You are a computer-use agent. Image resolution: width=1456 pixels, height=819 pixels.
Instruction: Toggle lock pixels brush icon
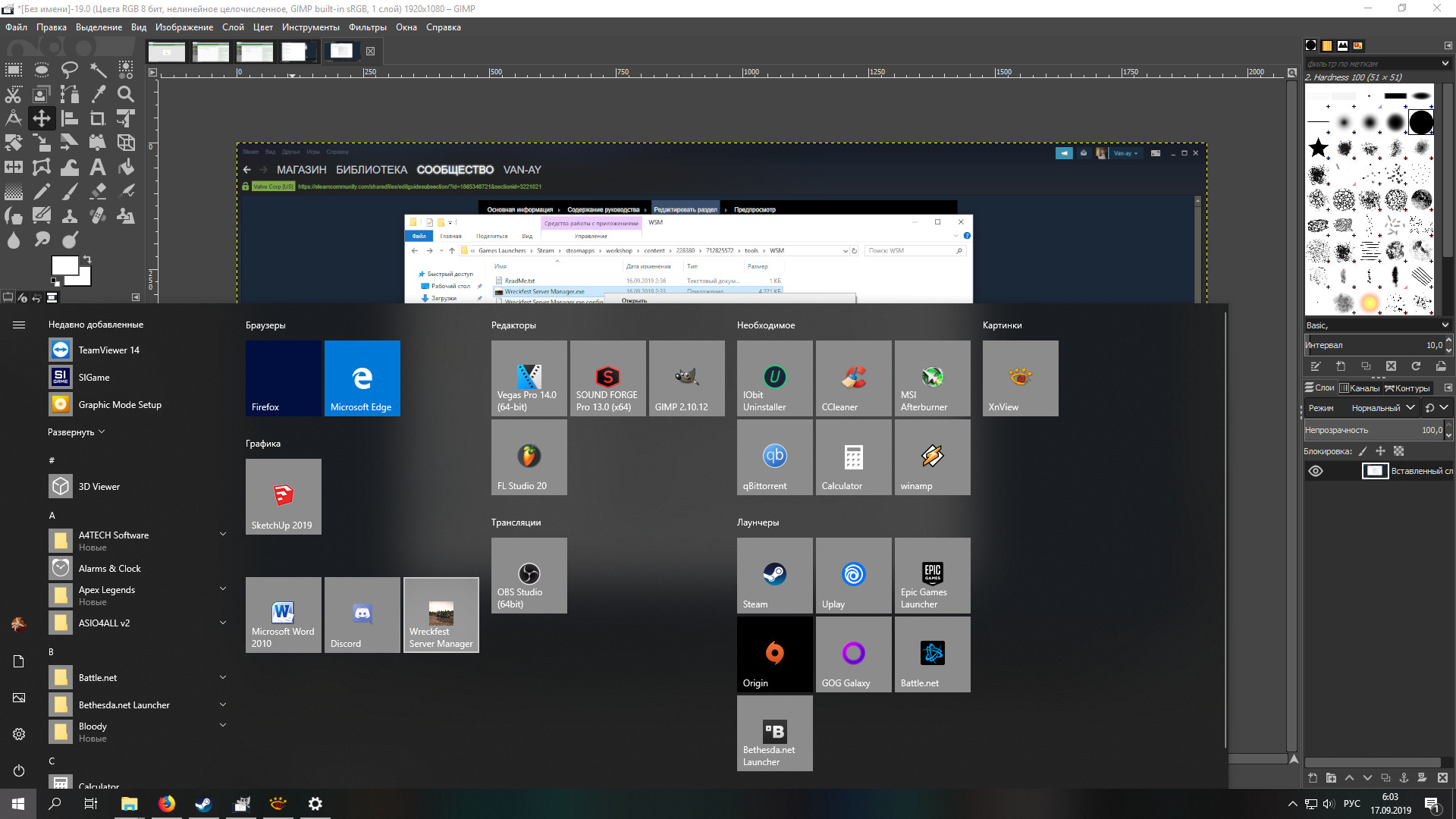(x=1363, y=451)
